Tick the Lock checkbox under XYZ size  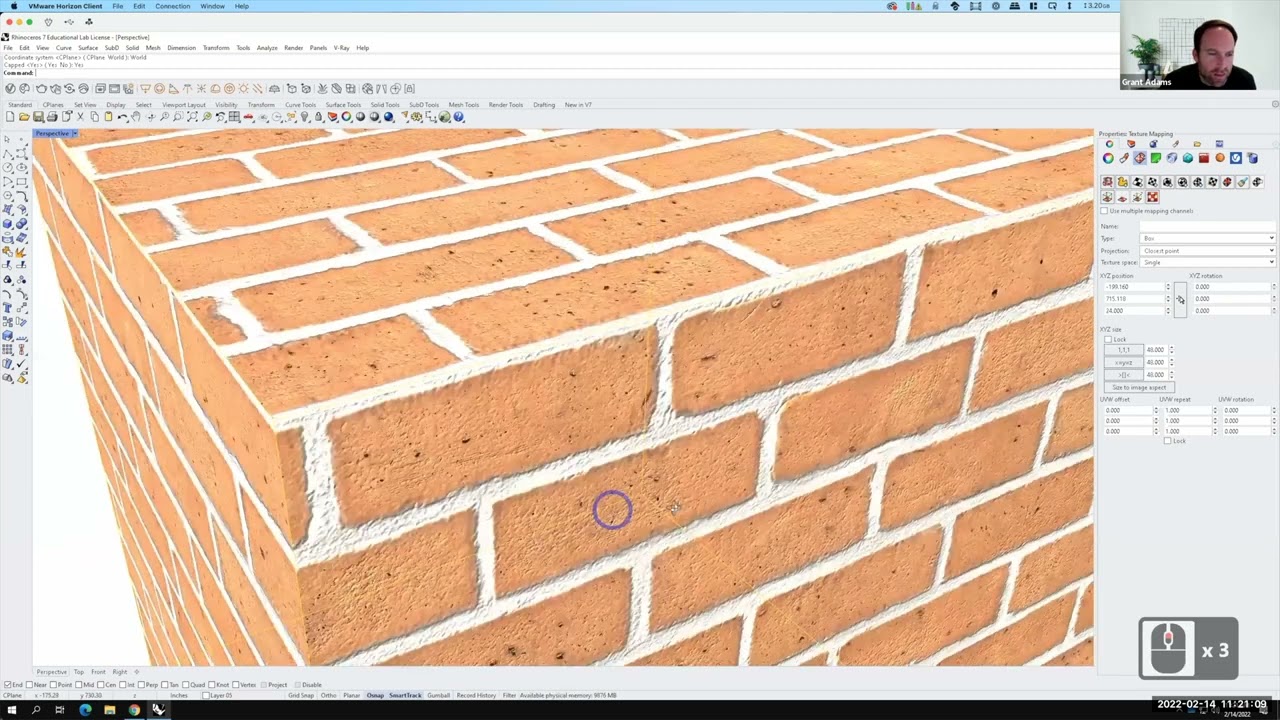click(x=1108, y=340)
